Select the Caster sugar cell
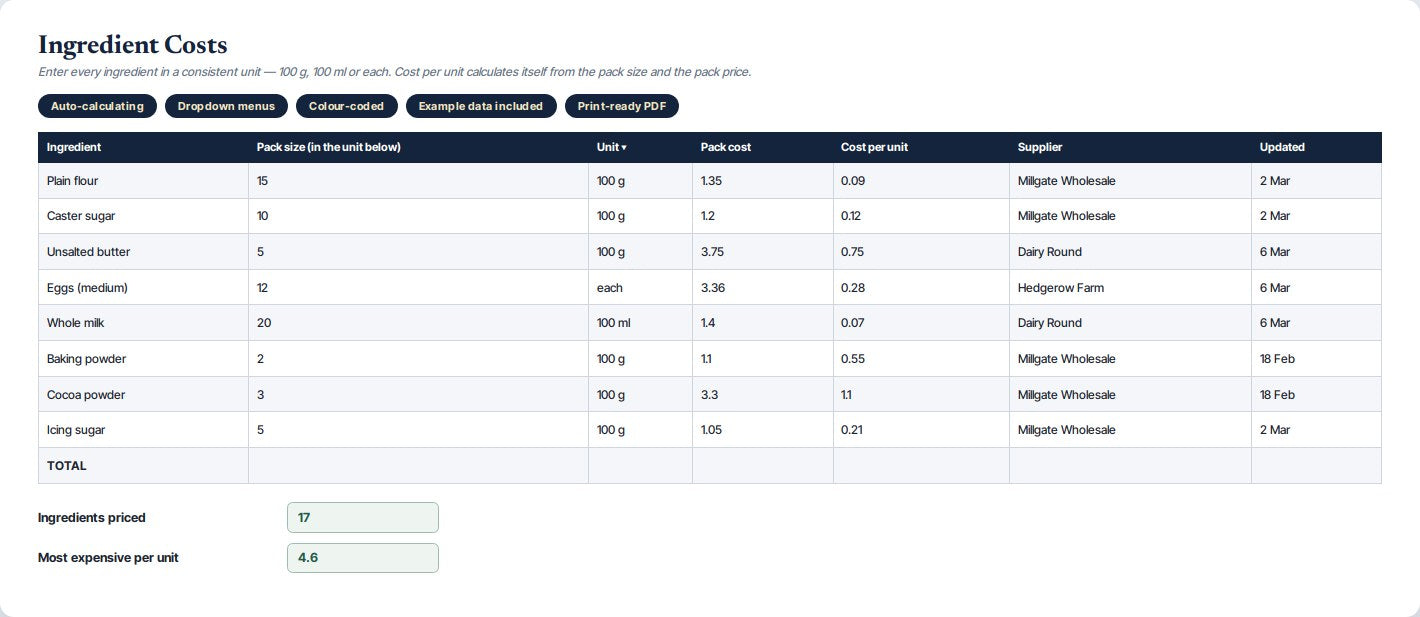This screenshot has height=617, width=1420. pyautogui.click(x=143, y=216)
